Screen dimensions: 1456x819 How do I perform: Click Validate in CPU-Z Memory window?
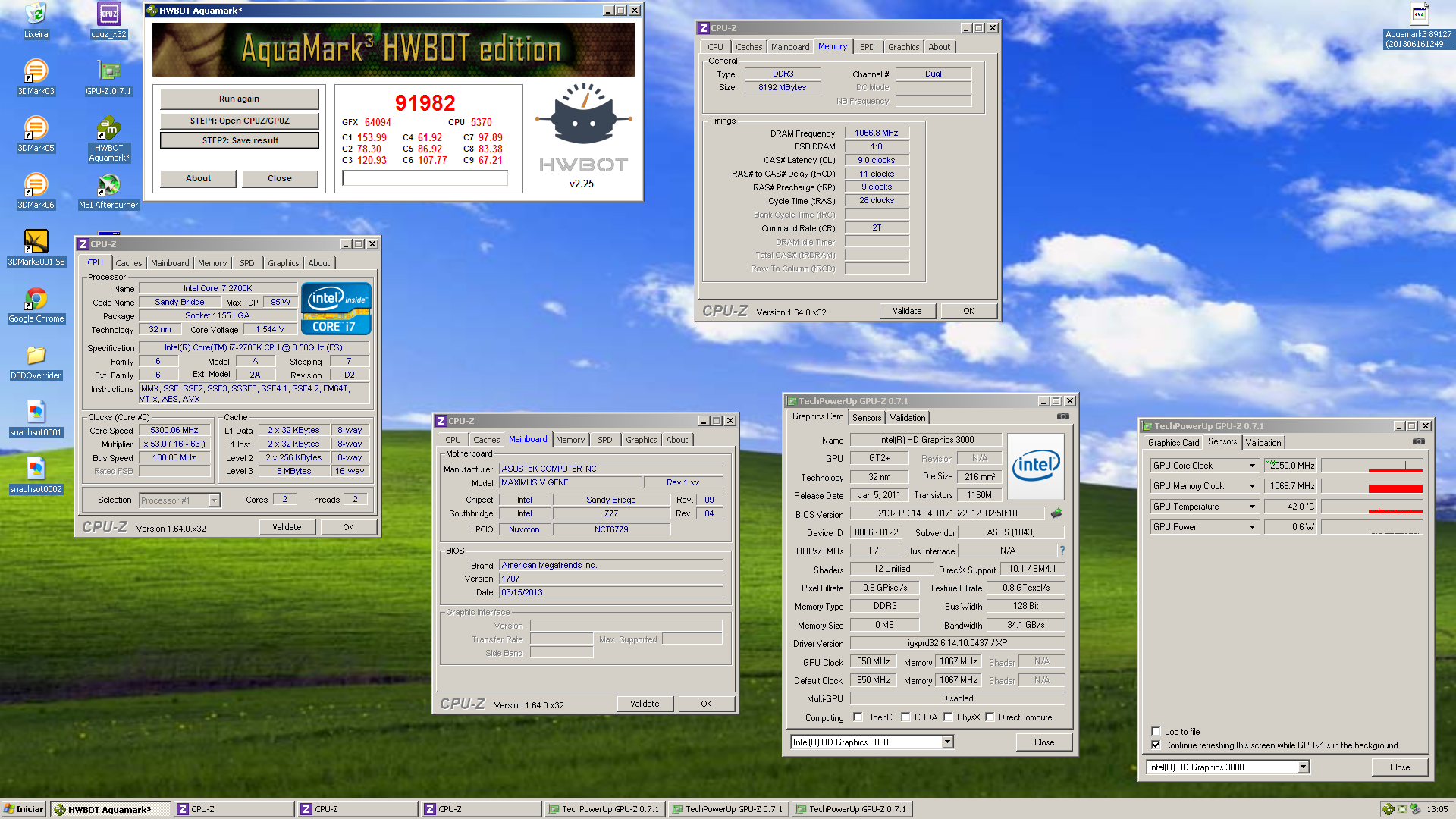[907, 311]
